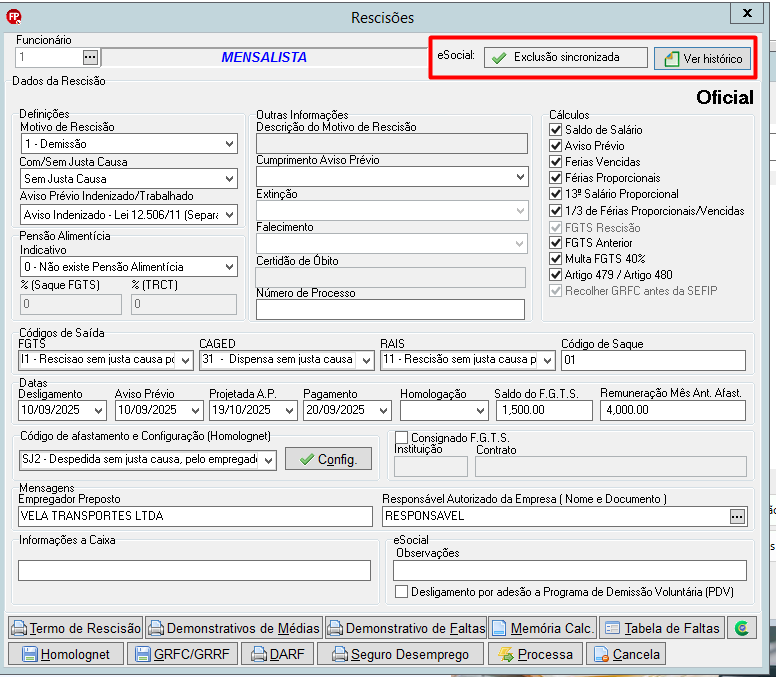Image resolution: width=776 pixels, height=677 pixels.
Task: Open Ver histórico eSocial button
Action: [702, 58]
